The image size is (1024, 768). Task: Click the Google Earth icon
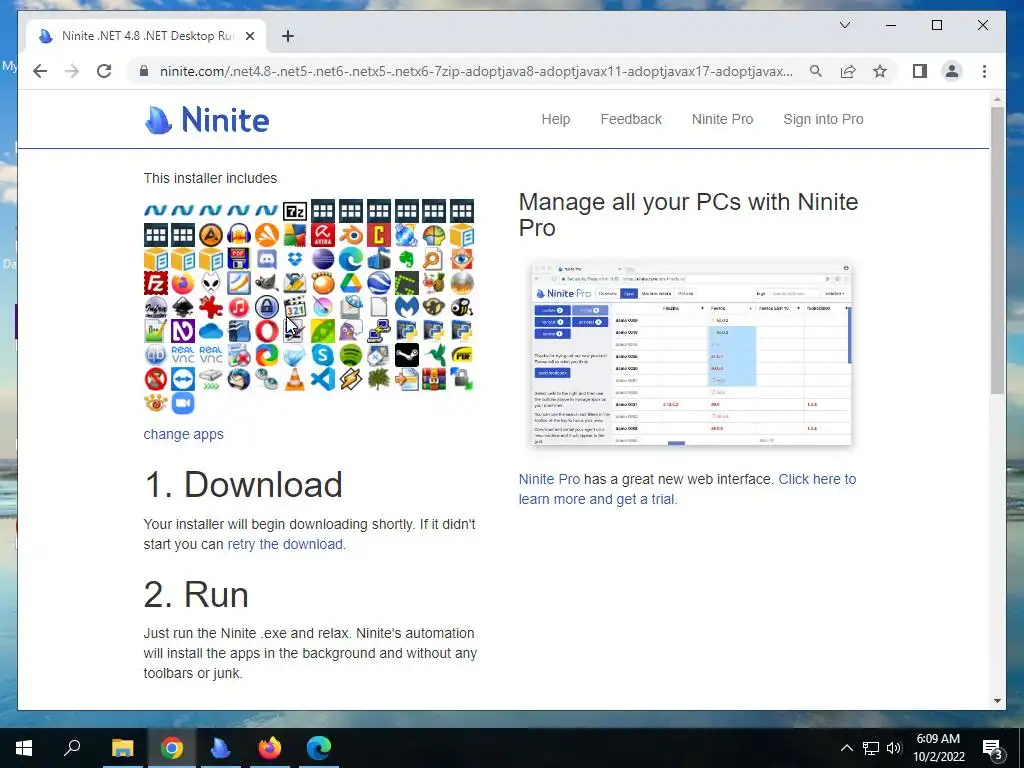378,283
